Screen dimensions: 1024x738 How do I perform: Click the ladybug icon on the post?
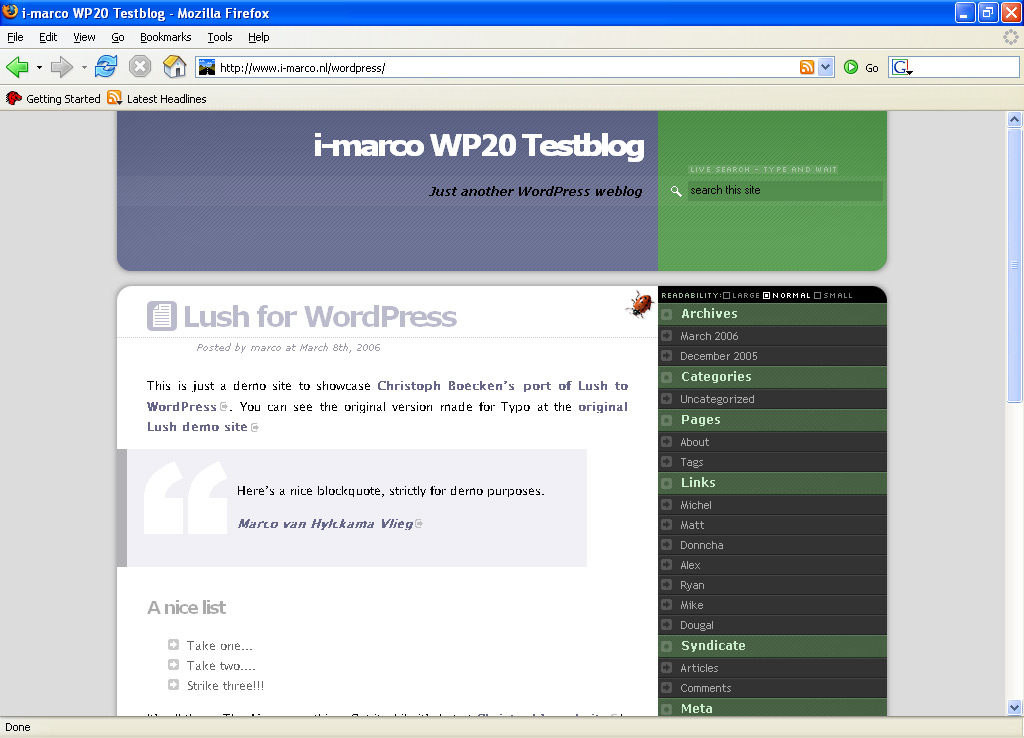(640, 304)
